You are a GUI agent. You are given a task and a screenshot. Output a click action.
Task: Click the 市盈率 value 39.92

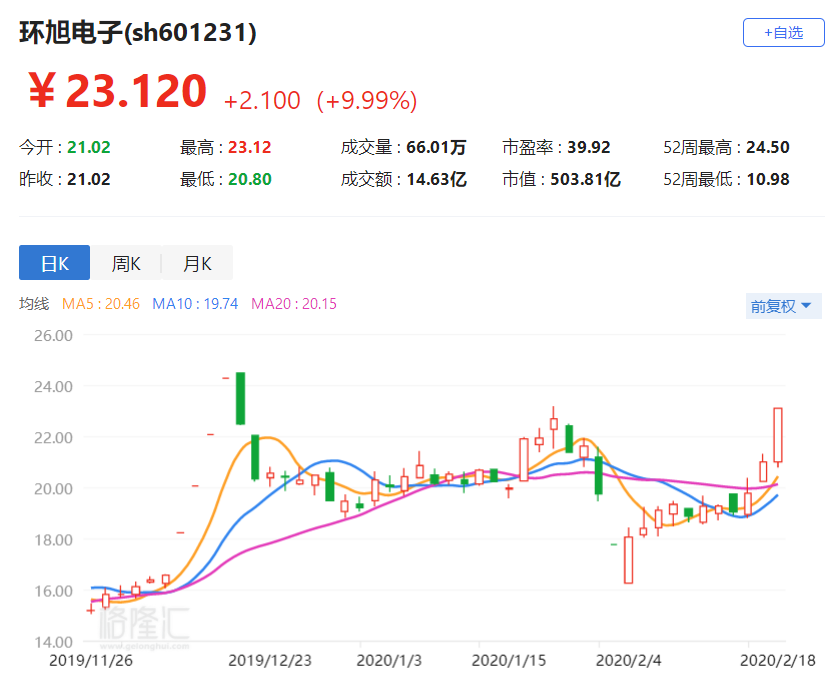click(589, 147)
